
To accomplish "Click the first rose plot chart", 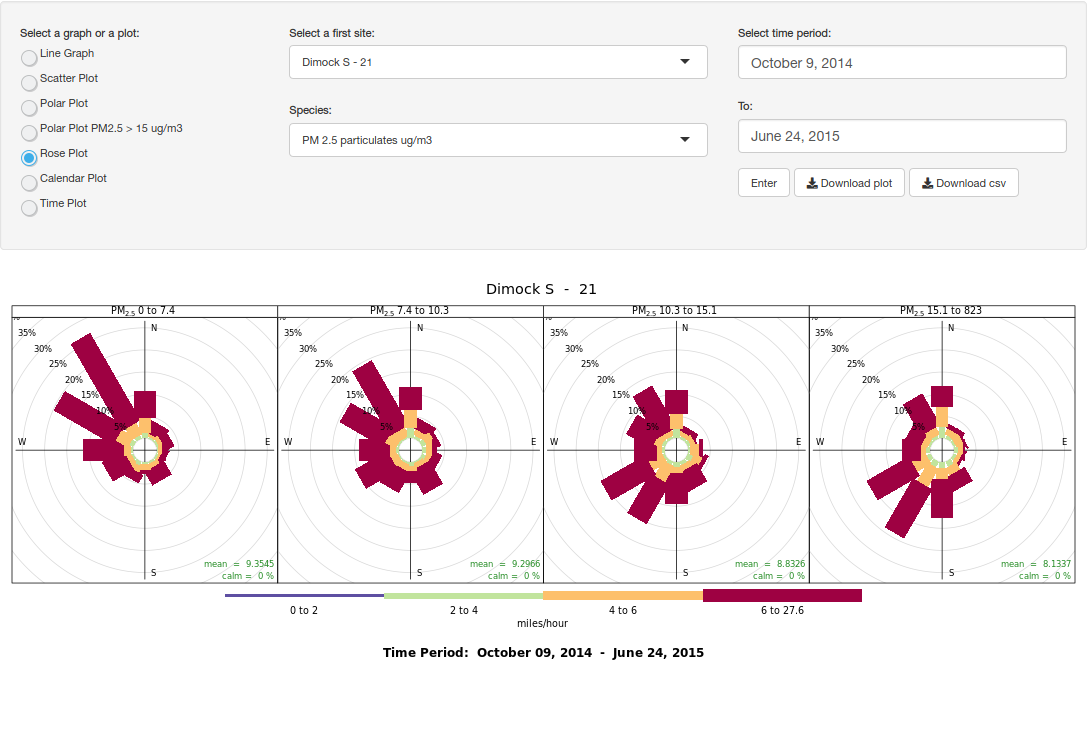I will point(144,450).
